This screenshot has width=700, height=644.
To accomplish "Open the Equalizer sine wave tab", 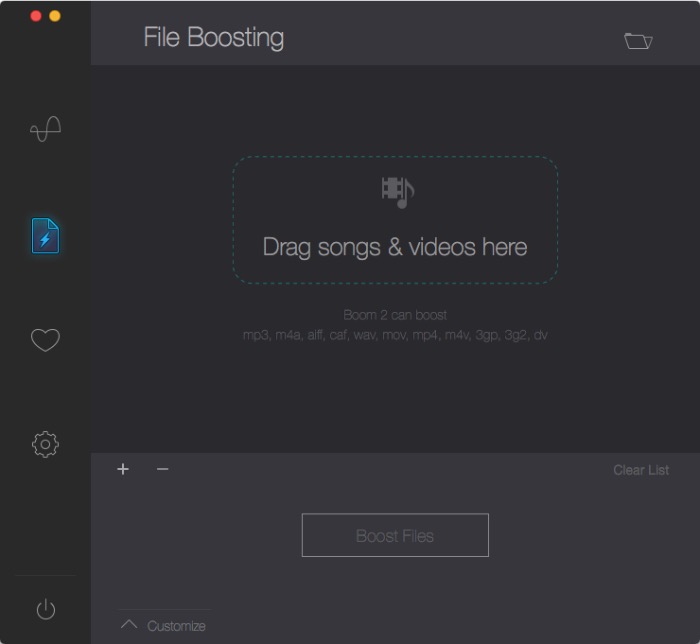I will pos(46,129).
